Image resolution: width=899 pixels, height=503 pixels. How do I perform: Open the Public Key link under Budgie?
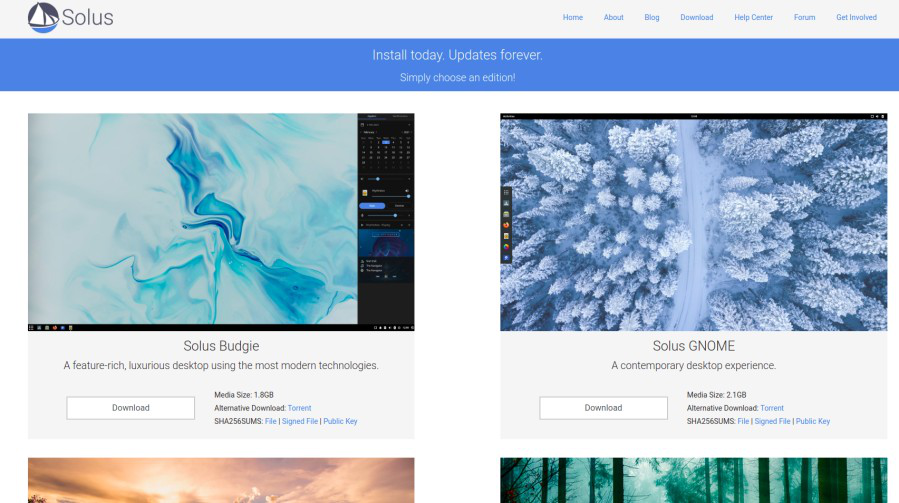(x=340, y=421)
